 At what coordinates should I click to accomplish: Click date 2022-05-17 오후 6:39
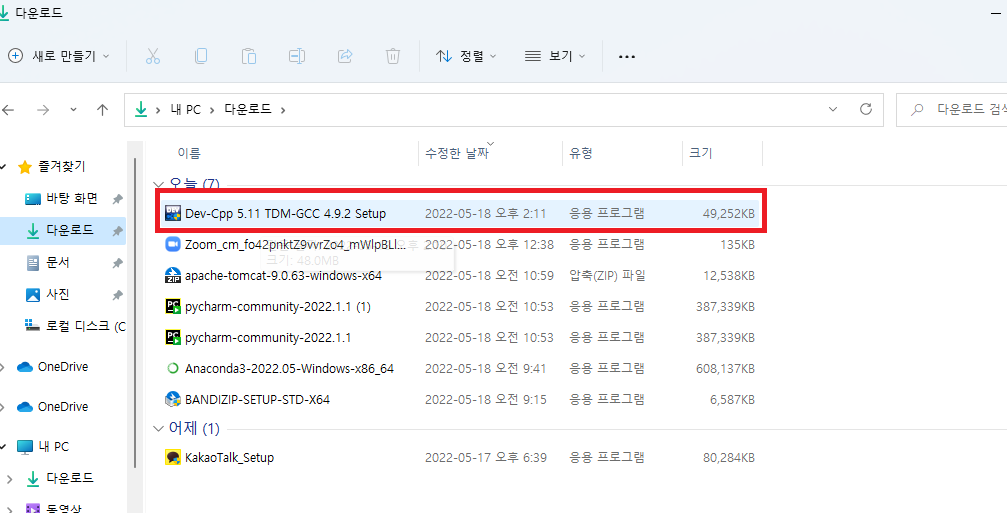click(x=486, y=458)
